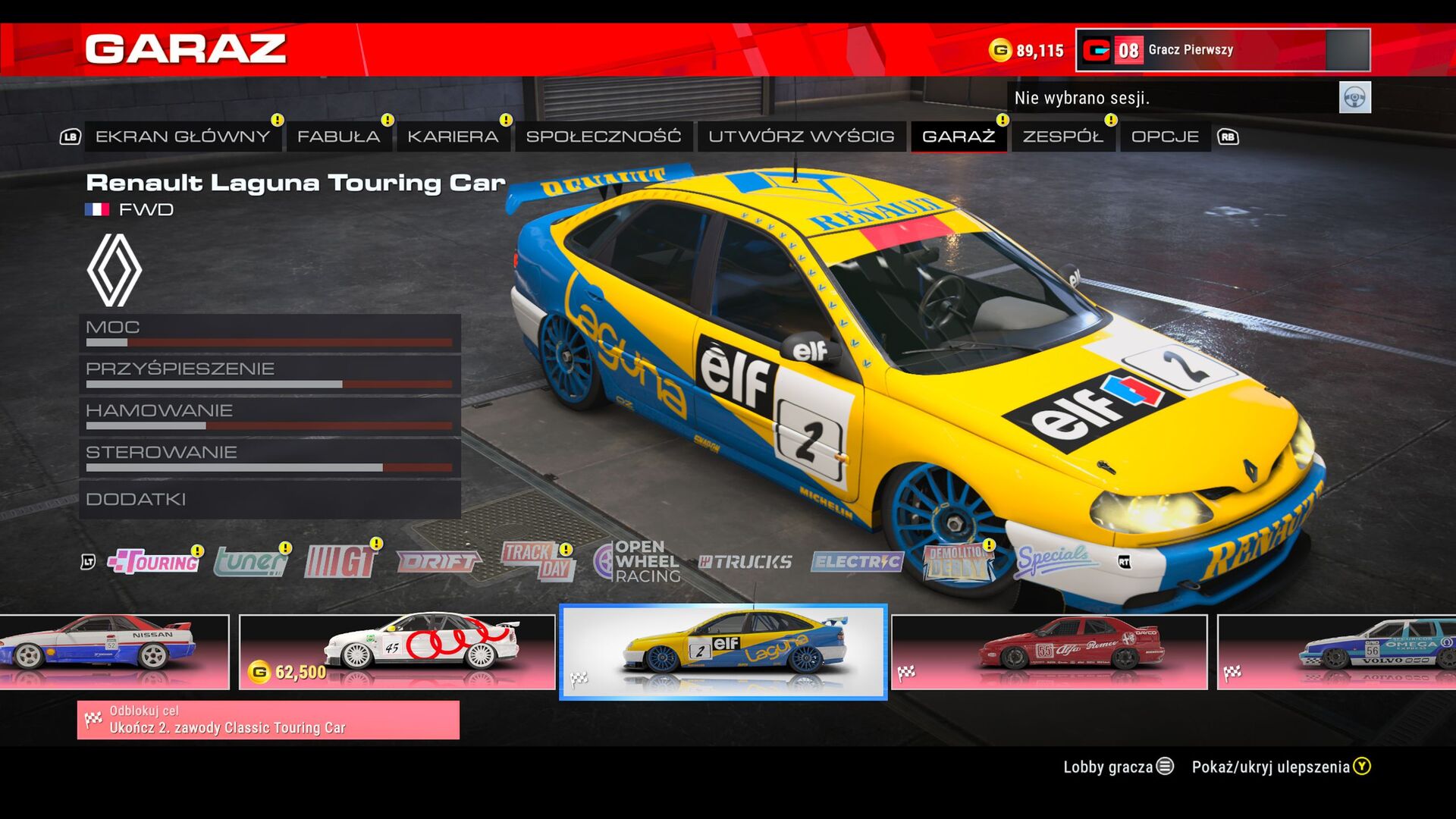Select the red Alfa Romeo car thumbnail
This screenshot has width=1456, height=819.
(x=1050, y=652)
